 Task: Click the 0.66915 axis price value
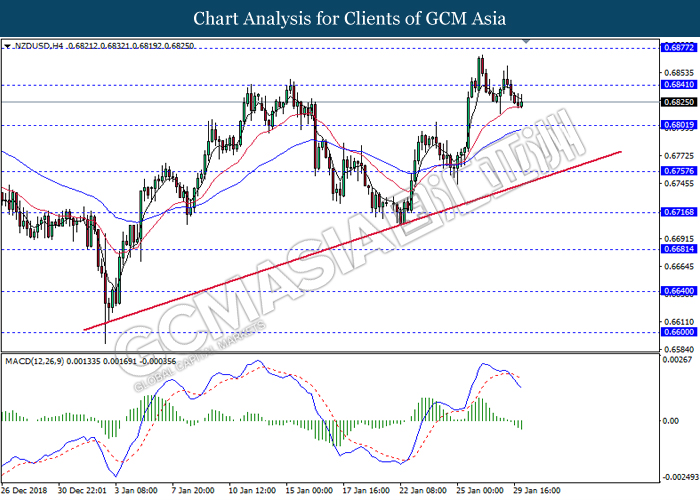click(679, 239)
